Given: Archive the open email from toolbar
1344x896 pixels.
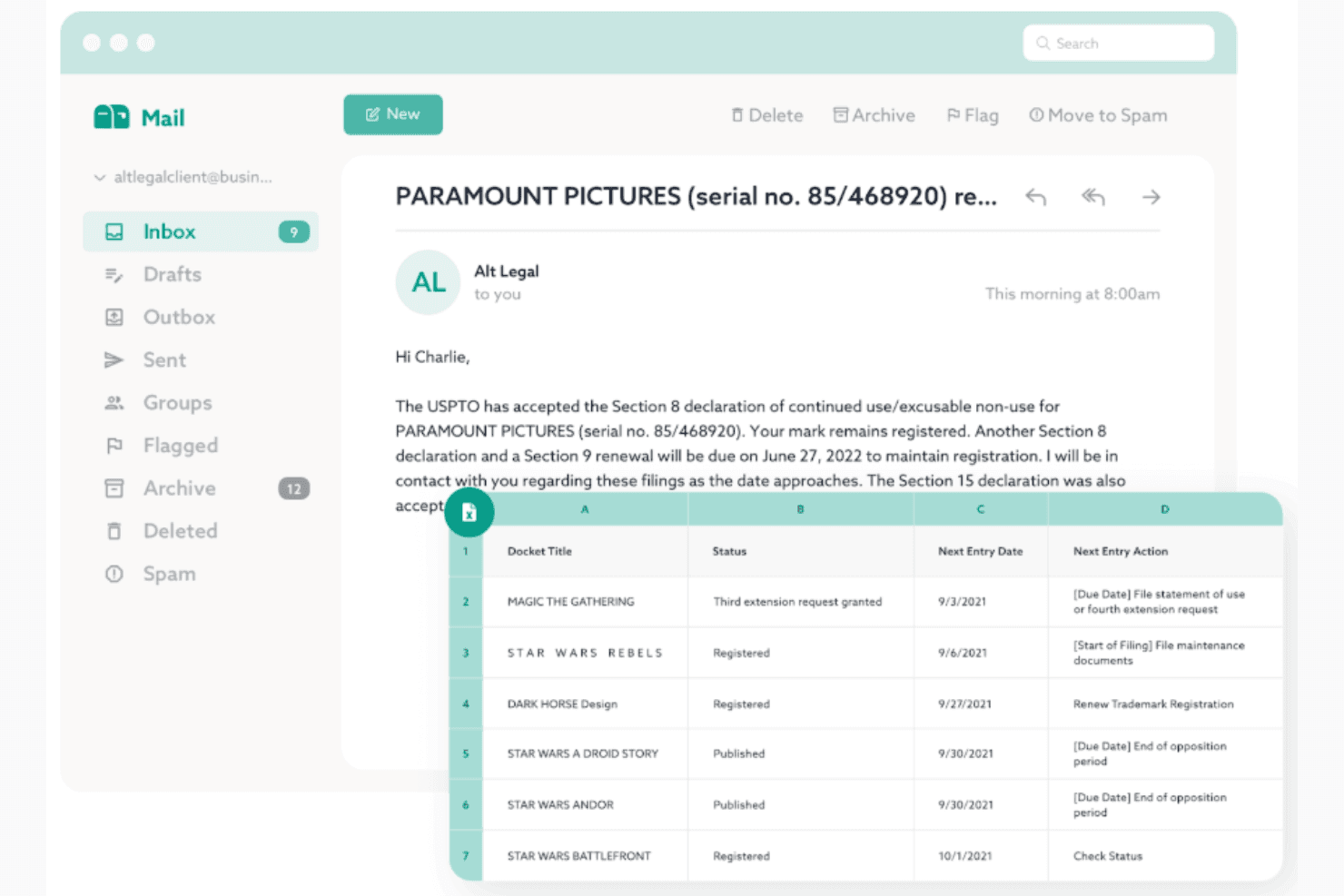Looking at the screenshot, I should 875,115.
